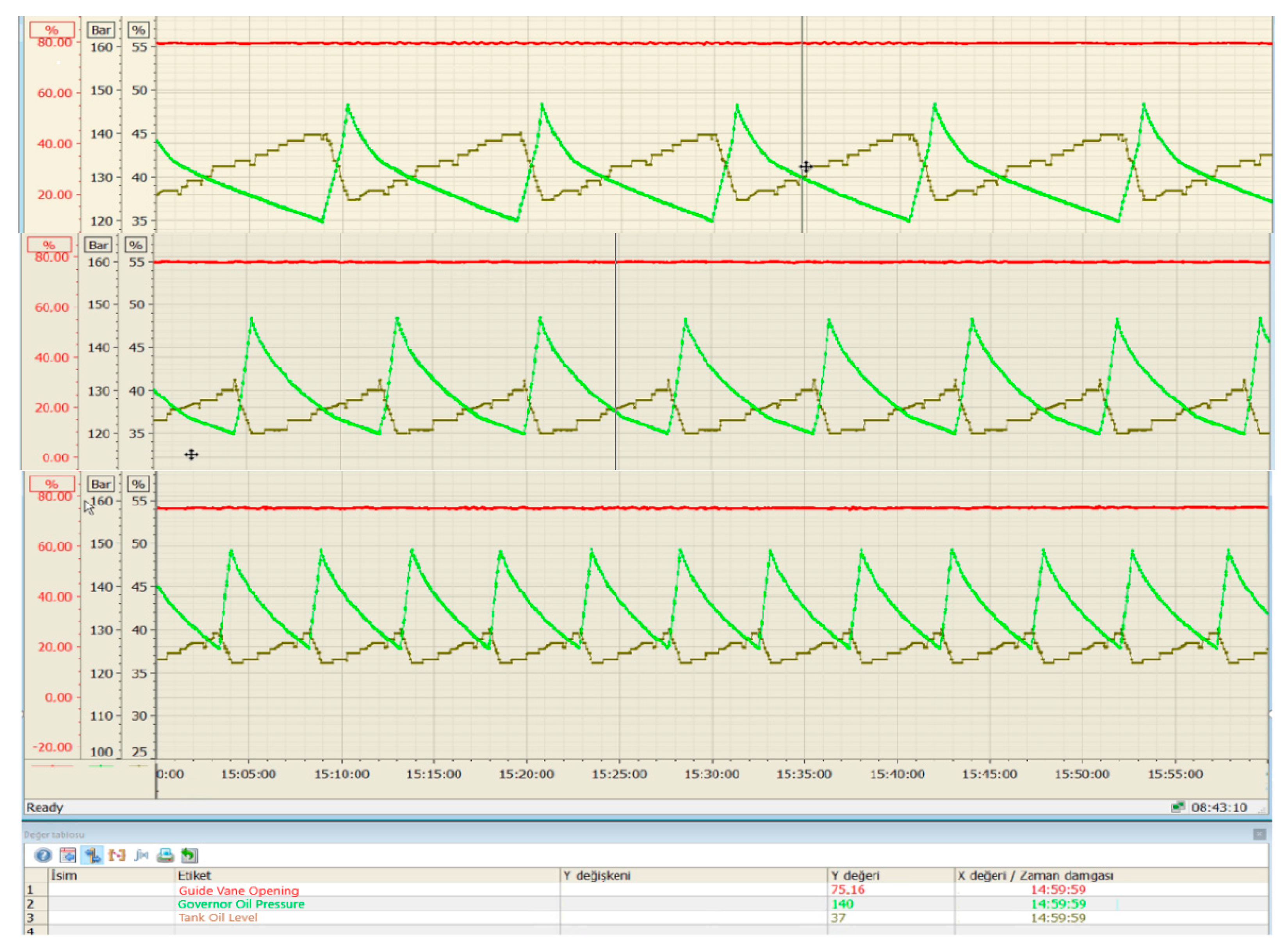The height and width of the screenshot is (948, 1288).
Task: Click the red % axis label in top chart
Action: (x=52, y=30)
